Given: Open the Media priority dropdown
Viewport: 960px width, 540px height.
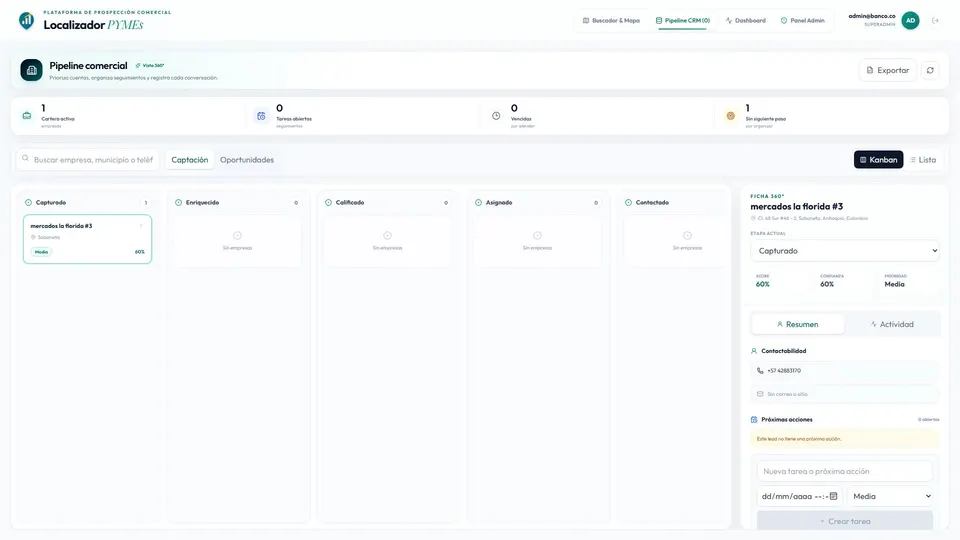Looking at the screenshot, I should (891, 497).
